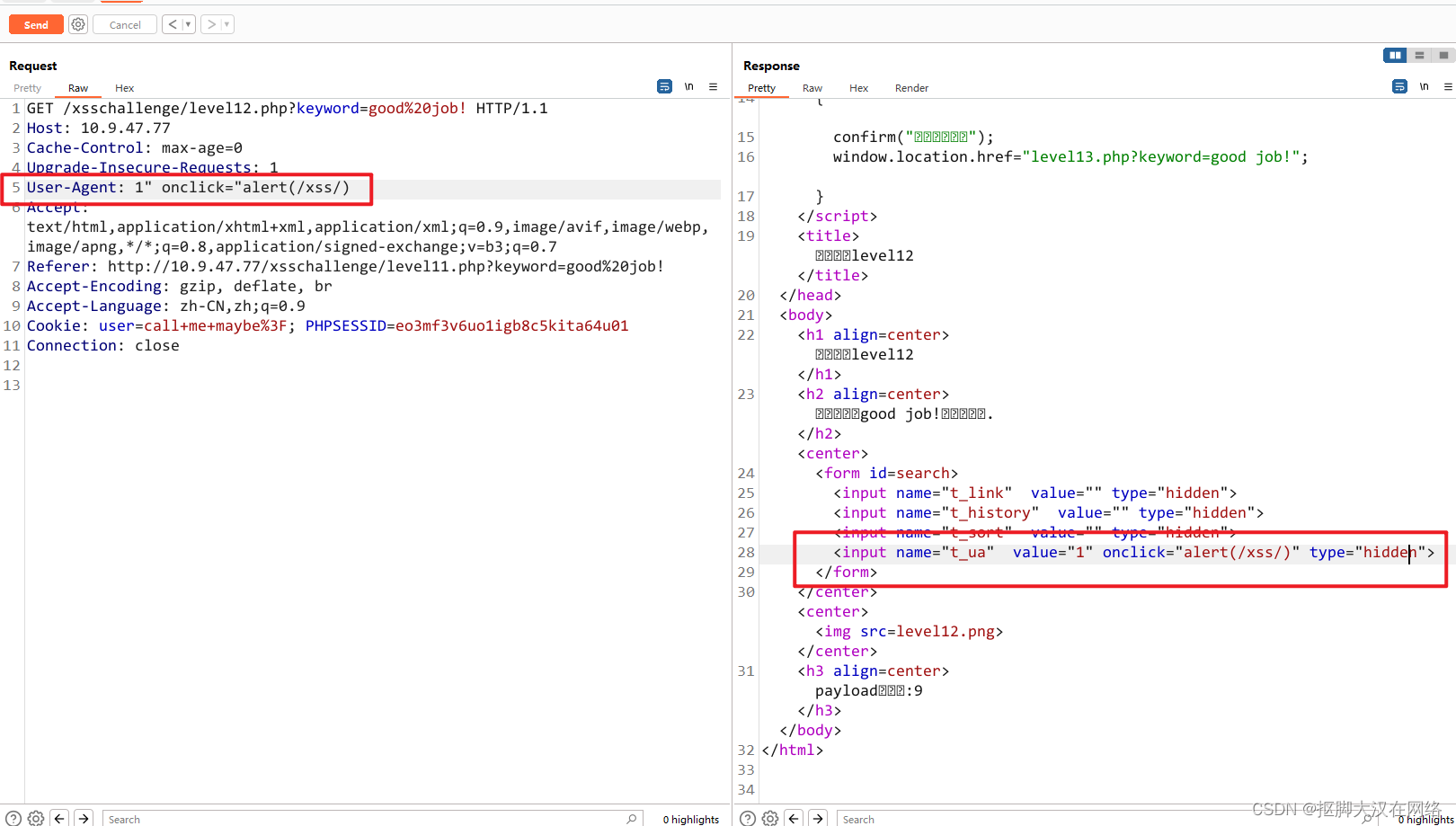Image resolution: width=1456 pixels, height=826 pixels.
Task: Select the Response Pretty tab
Action: pyautogui.click(x=761, y=88)
